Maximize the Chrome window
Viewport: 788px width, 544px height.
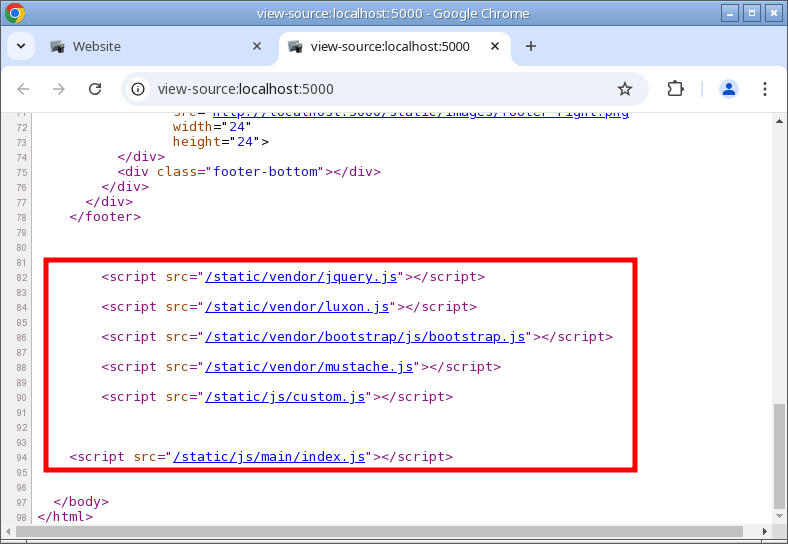(x=752, y=13)
